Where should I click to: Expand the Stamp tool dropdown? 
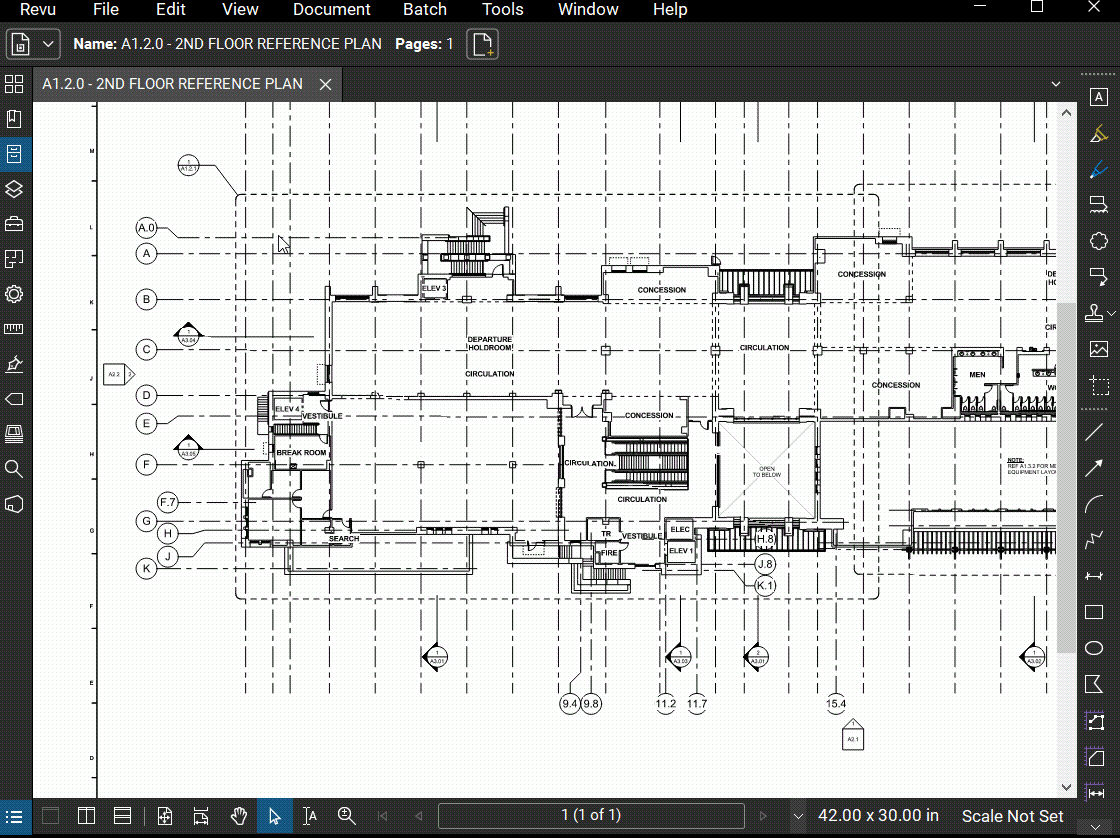(x=1112, y=312)
